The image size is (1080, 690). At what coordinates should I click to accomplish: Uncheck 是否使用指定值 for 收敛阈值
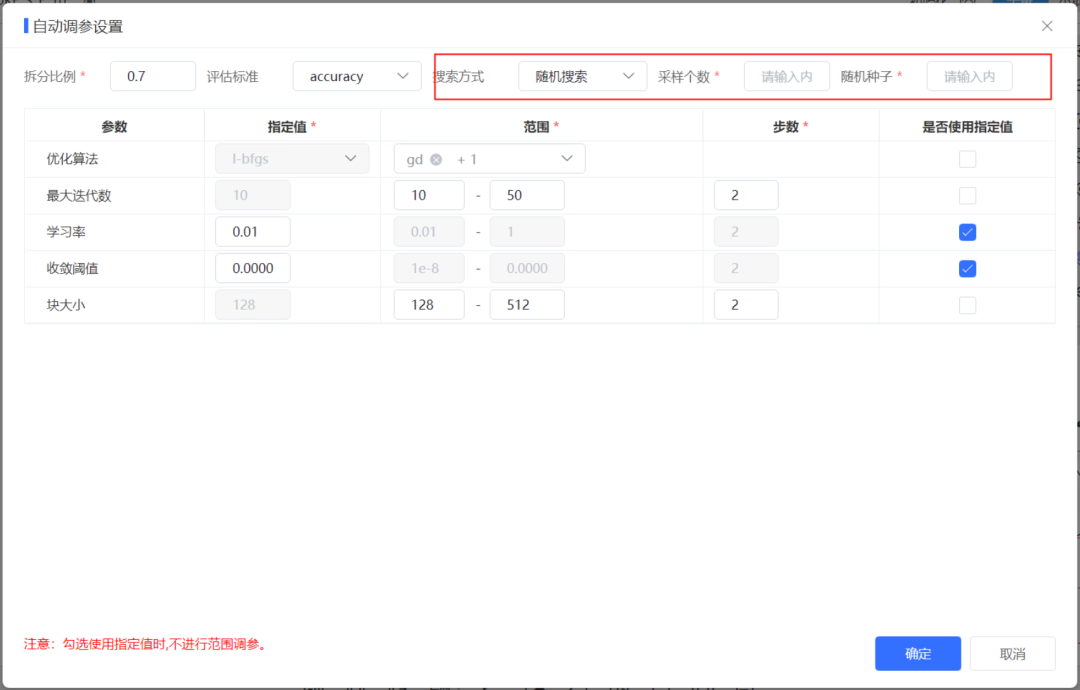click(x=967, y=268)
